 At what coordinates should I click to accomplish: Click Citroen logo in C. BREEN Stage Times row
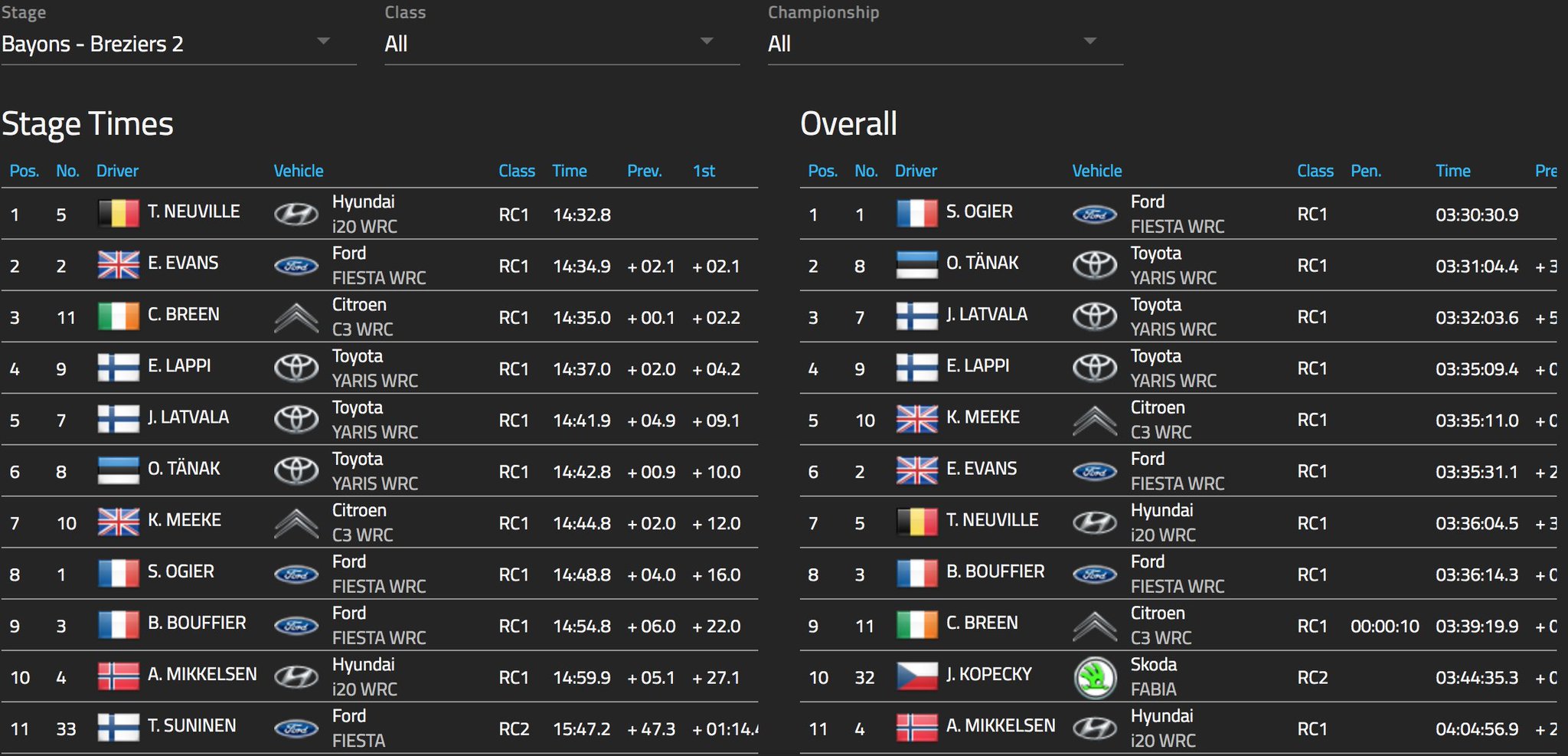[x=296, y=318]
